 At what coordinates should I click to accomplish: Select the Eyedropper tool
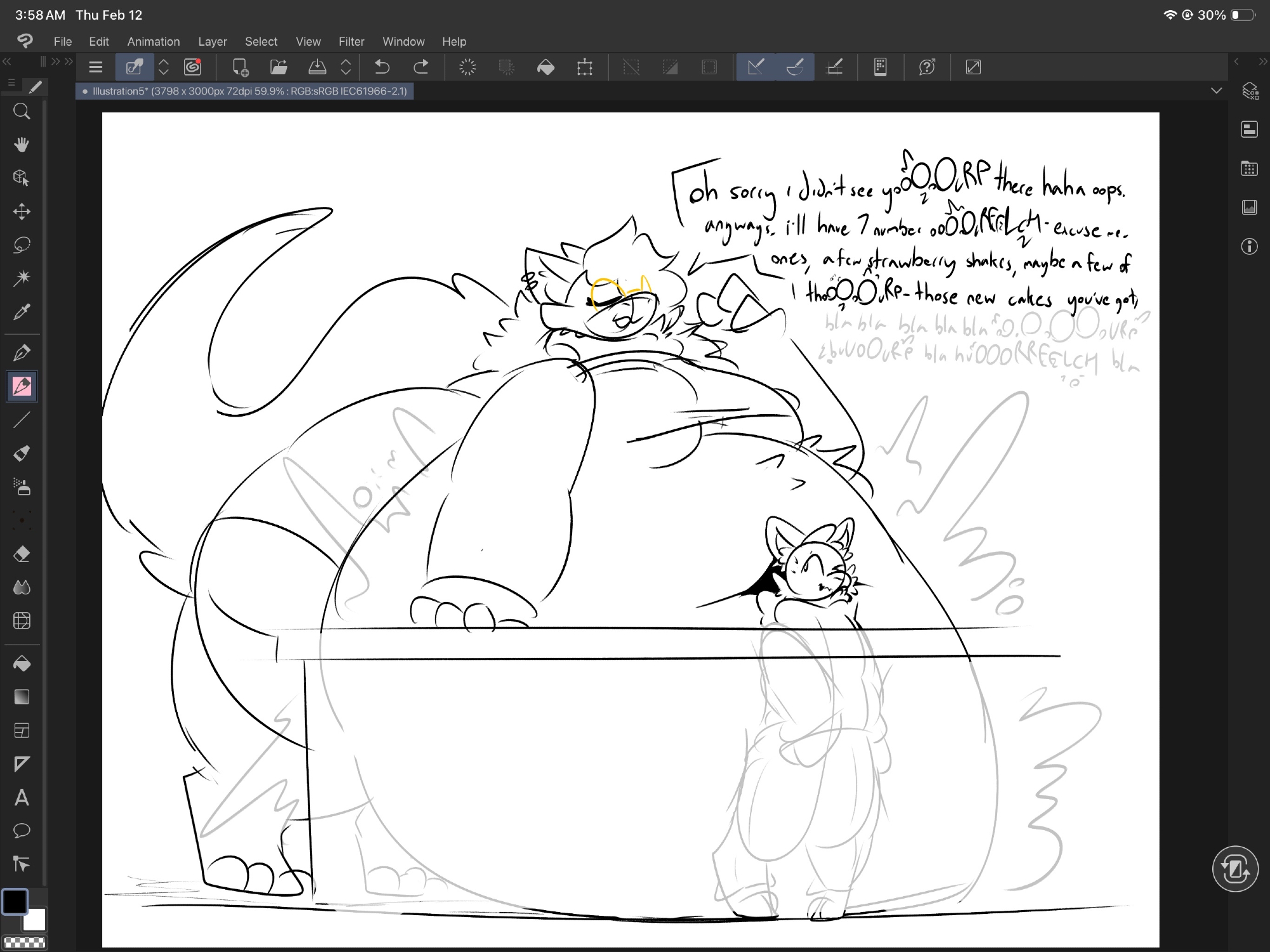(22, 312)
